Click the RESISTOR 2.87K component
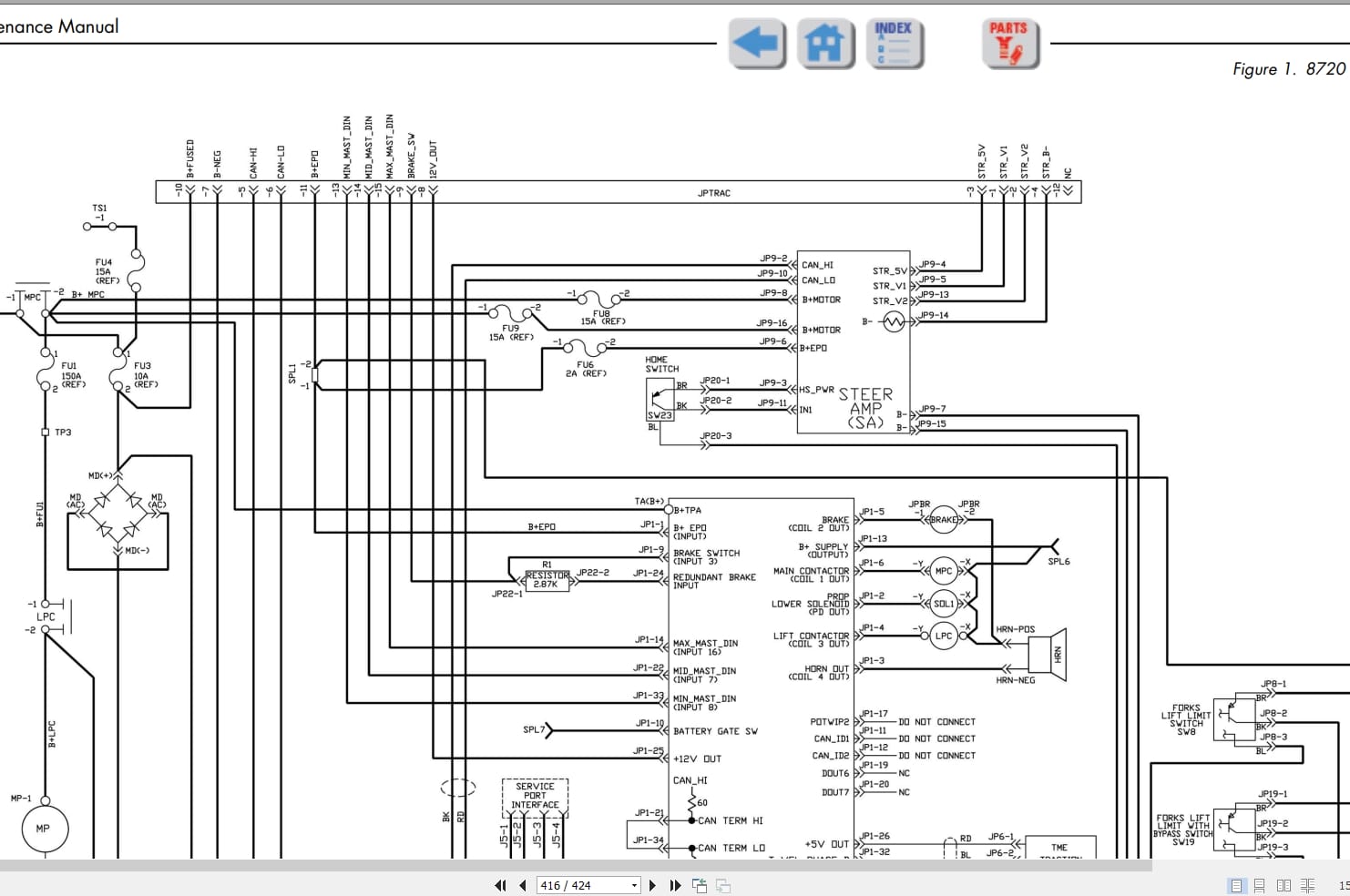This screenshot has width=1350, height=896. pos(547,580)
